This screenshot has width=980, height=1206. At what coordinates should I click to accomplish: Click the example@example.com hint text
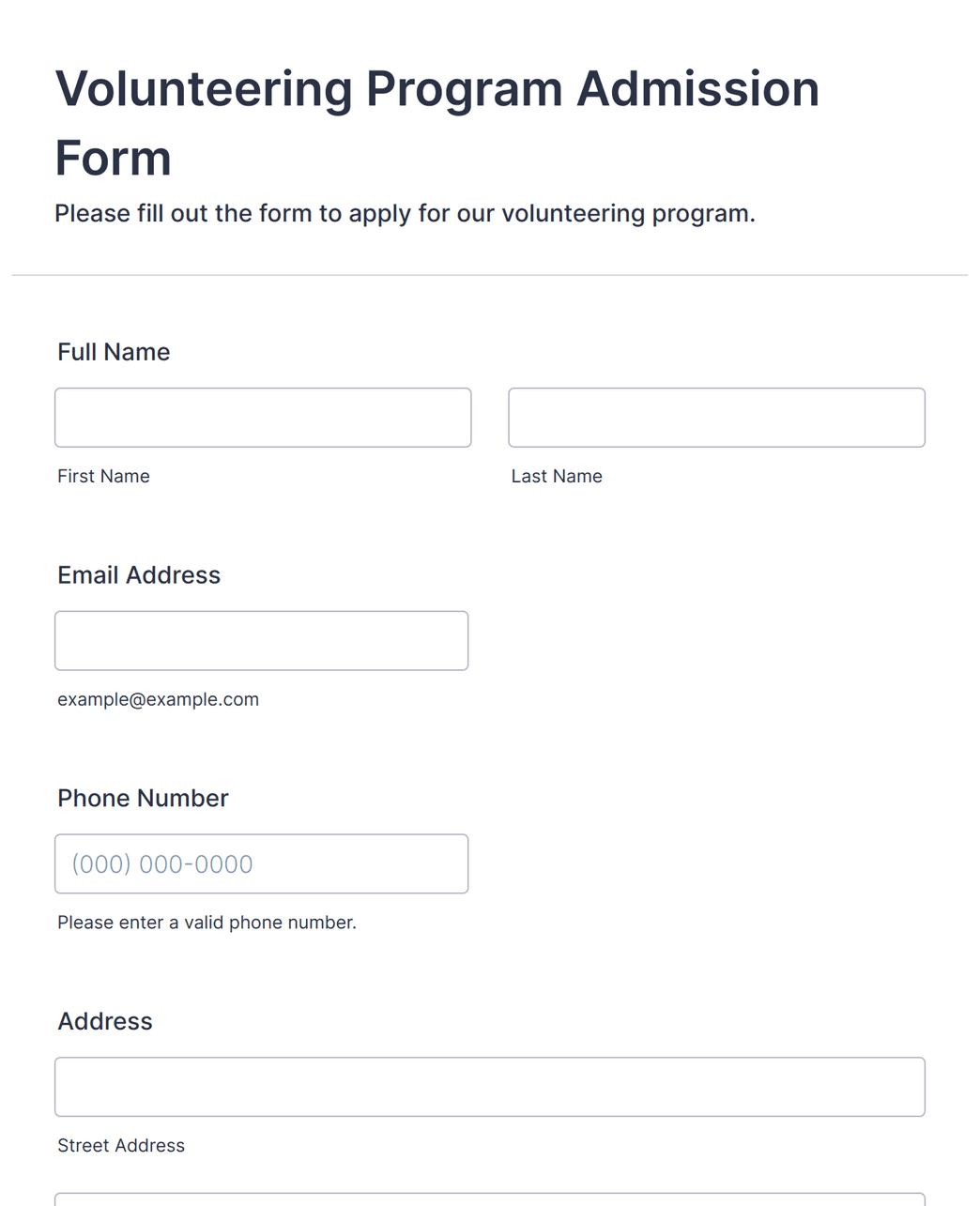coord(158,699)
